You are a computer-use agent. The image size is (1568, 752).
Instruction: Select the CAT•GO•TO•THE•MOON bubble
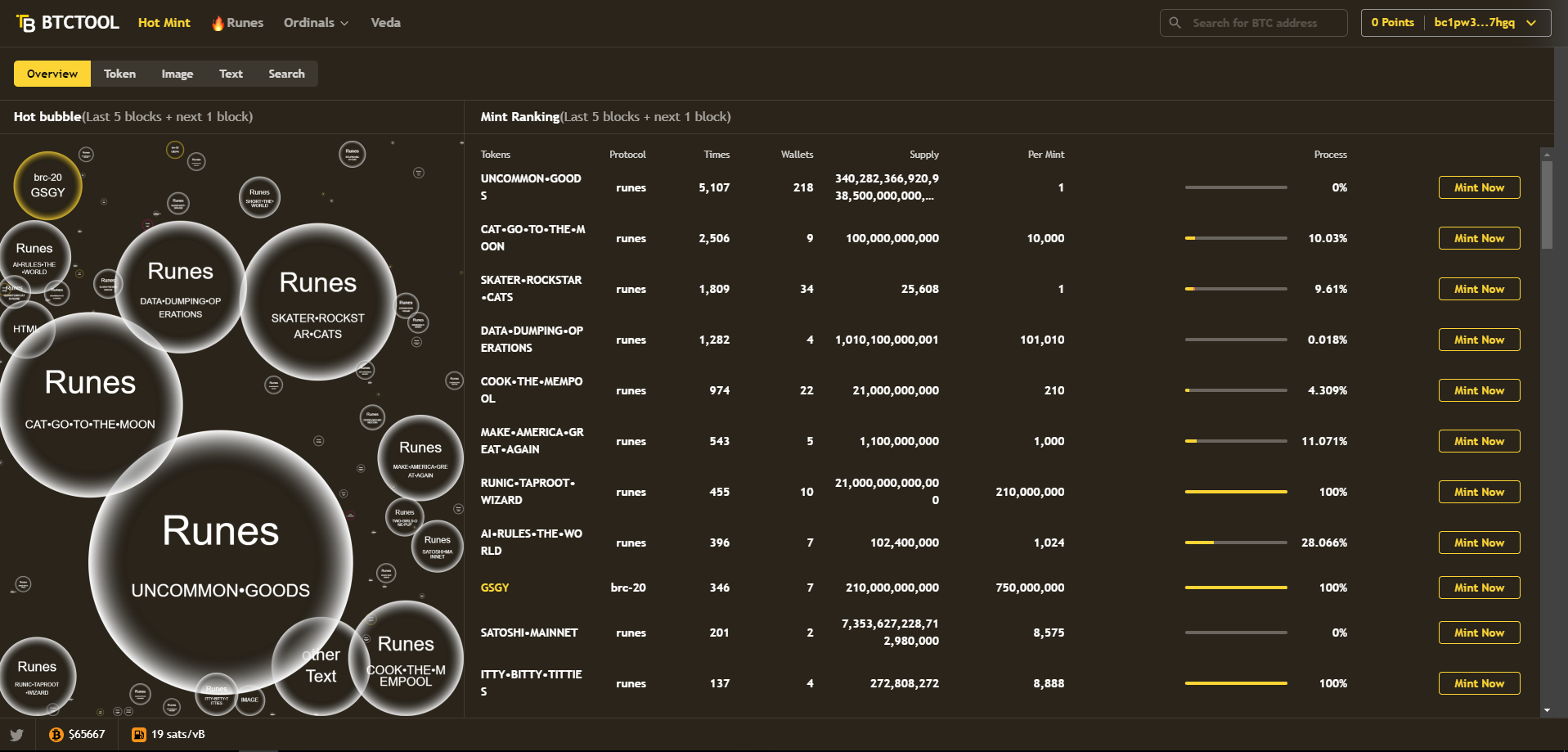[90, 404]
